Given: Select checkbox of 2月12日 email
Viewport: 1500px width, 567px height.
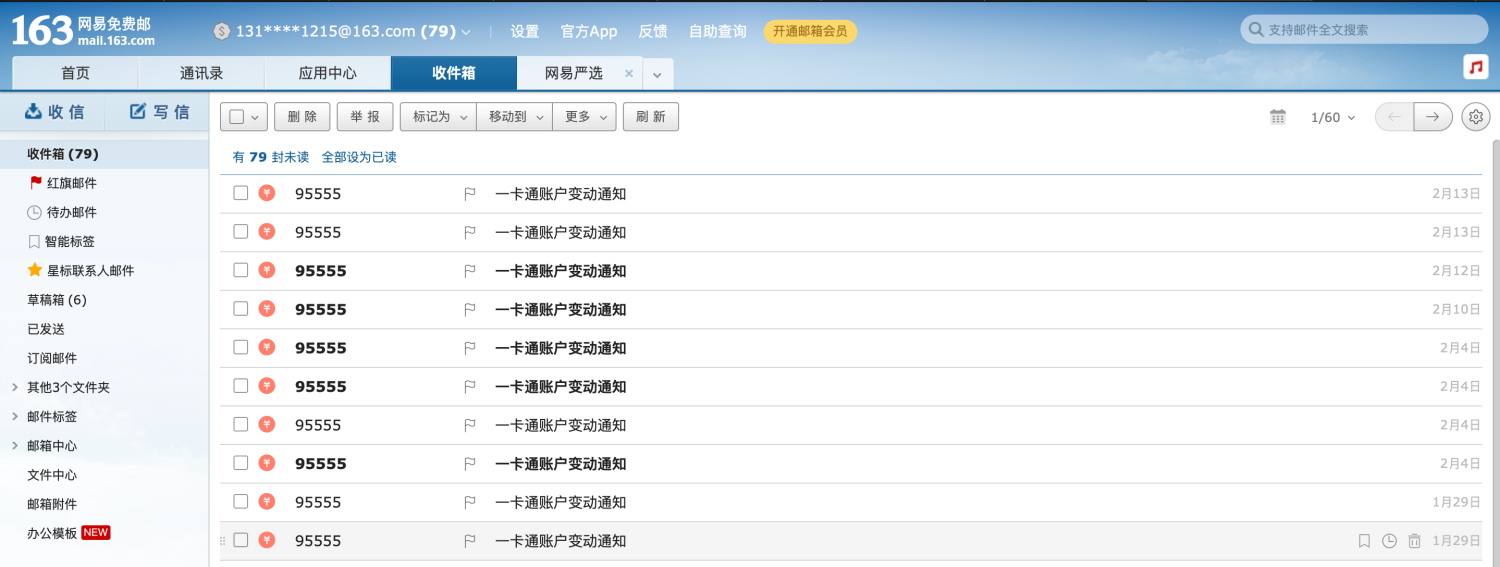Looking at the screenshot, I should click(240, 270).
